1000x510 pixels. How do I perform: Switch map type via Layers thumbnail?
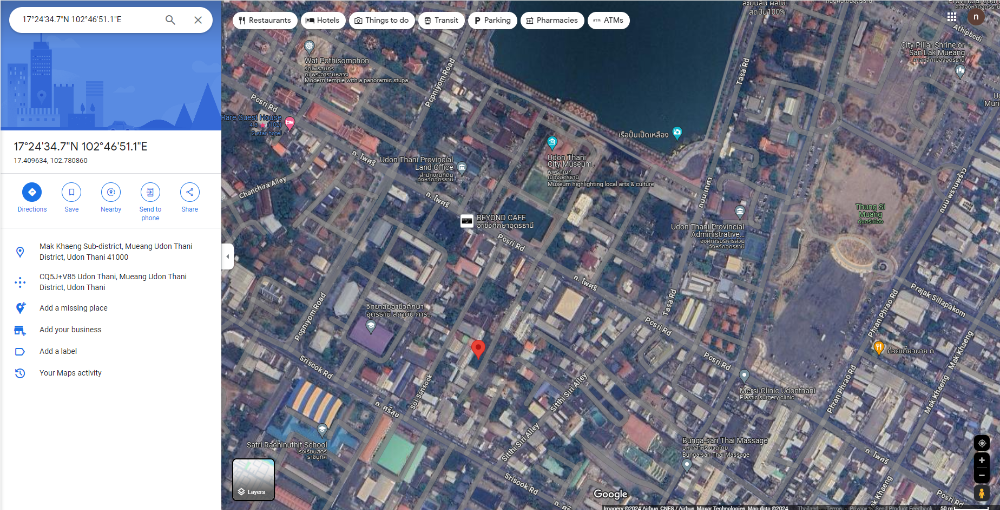pyautogui.click(x=253, y=479)
